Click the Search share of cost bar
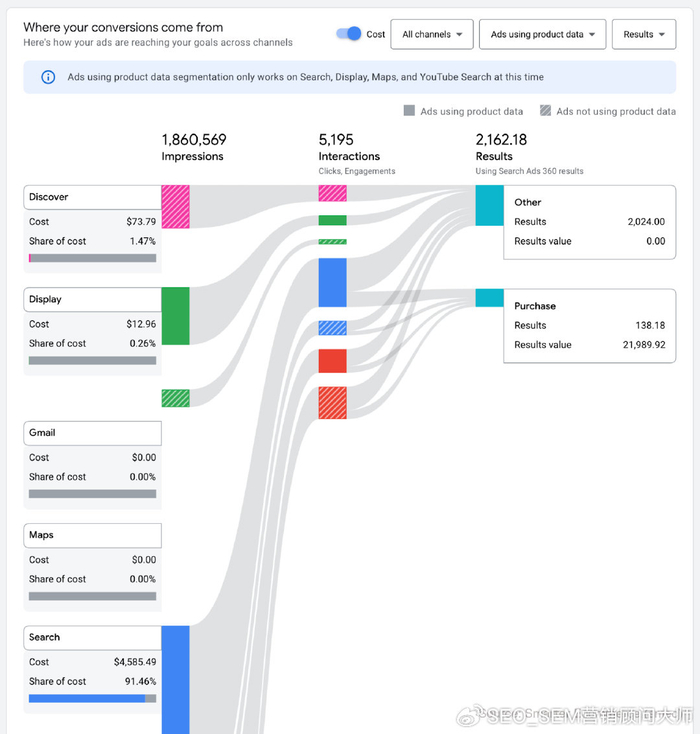 tap(92, 699)
